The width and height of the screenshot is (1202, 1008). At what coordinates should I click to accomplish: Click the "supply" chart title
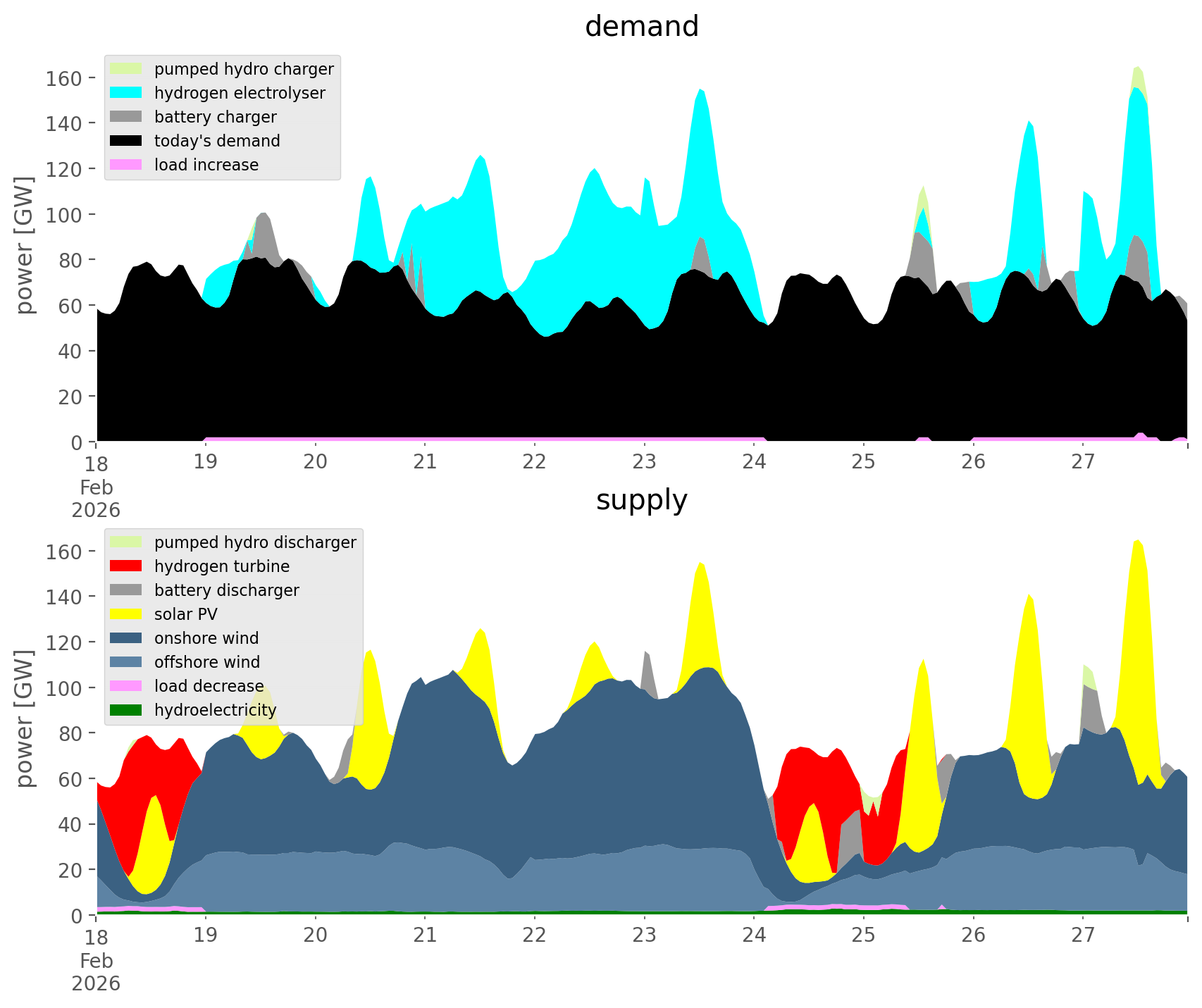(x=641, y=500)
